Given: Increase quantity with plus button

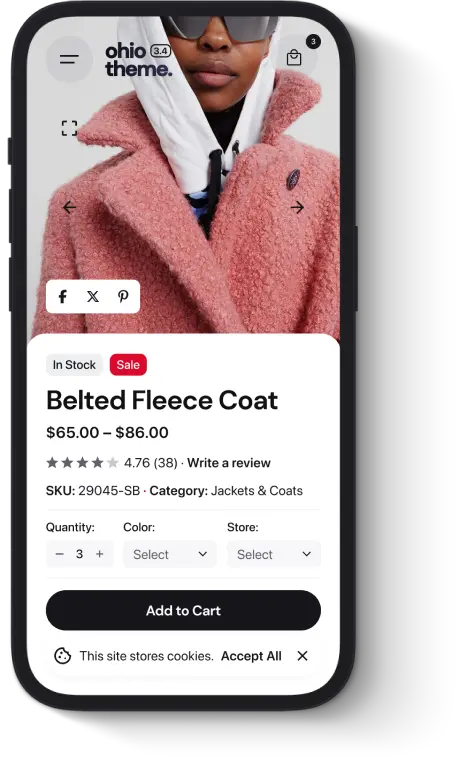Looking at the screenshot, I should point(100,554).
